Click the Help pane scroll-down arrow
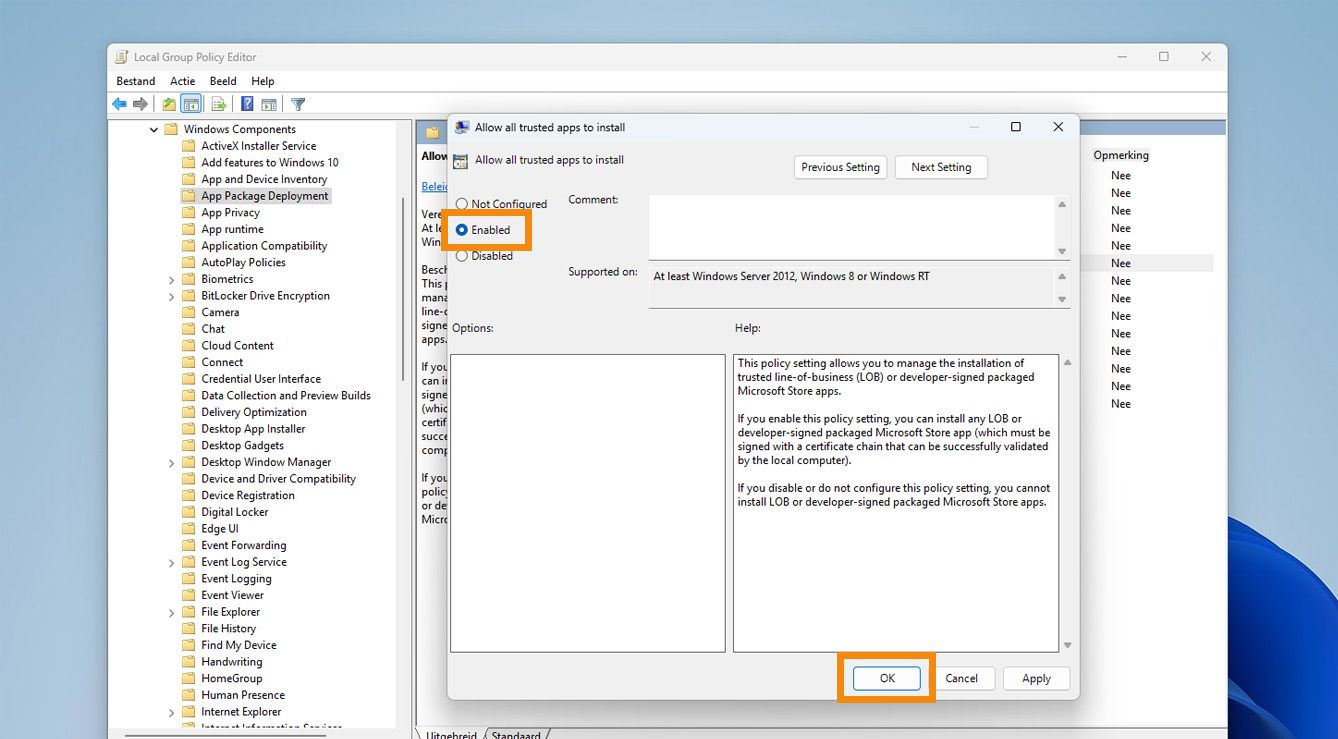Image resolution: width=1338 pixels, height=739 pixels. click(1067, 646)
